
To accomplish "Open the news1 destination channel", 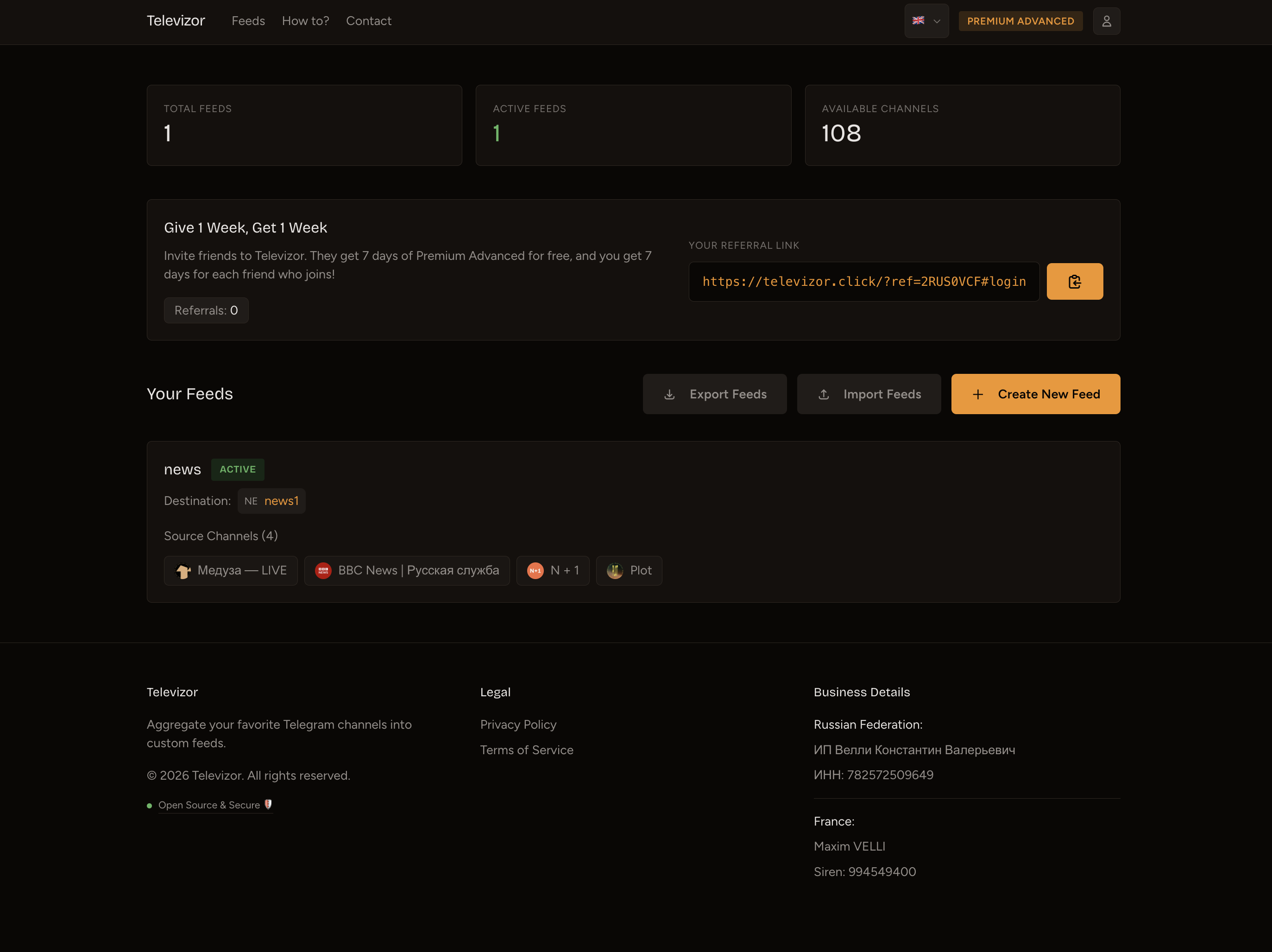I will [271, 501].
